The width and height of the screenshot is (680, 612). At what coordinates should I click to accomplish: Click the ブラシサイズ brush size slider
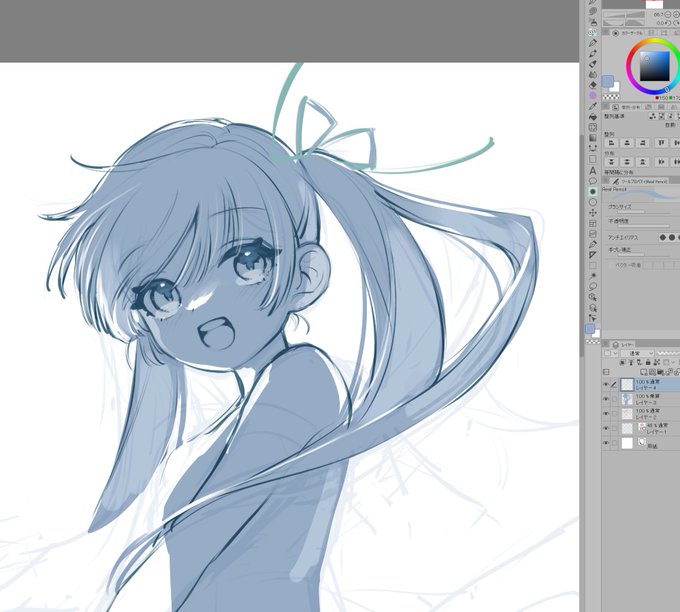point(644,212)
